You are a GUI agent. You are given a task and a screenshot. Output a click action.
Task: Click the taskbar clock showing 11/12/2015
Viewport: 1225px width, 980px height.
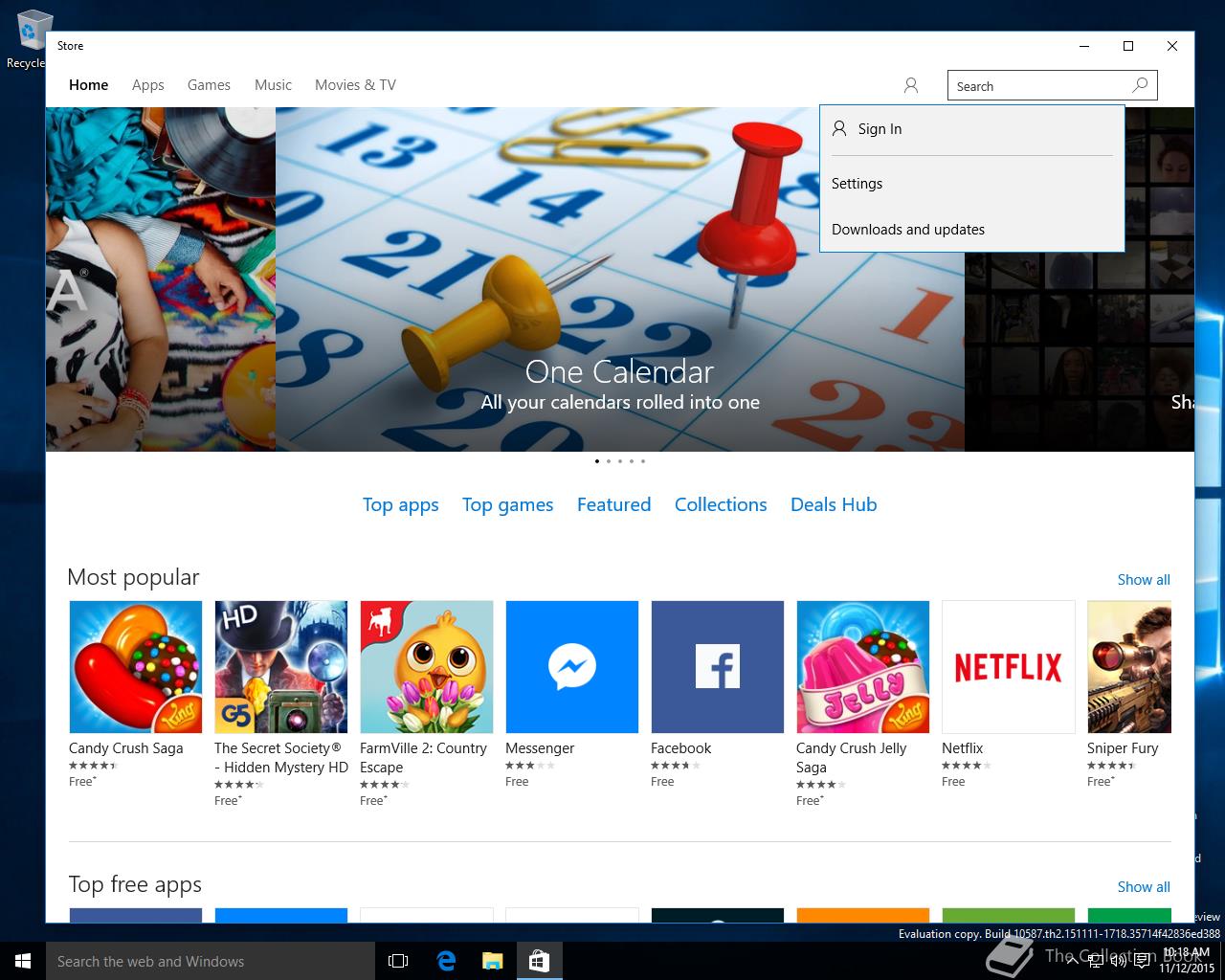pos(1186,961)
